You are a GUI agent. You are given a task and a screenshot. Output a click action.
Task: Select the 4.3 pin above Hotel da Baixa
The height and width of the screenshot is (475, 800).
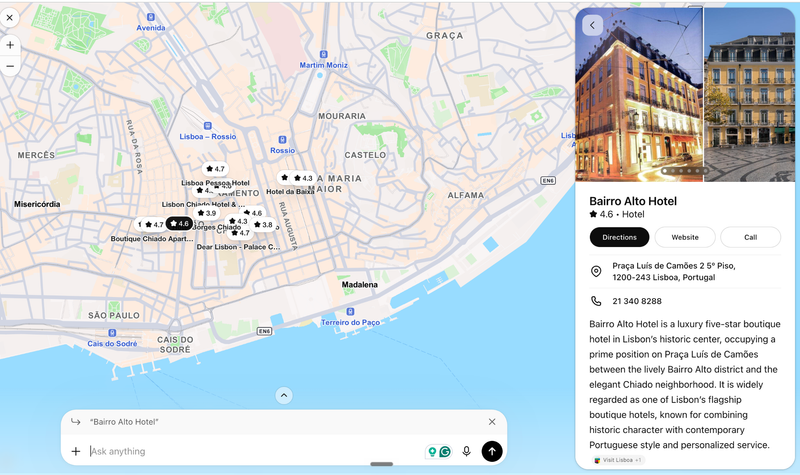[x=303, y=178]
